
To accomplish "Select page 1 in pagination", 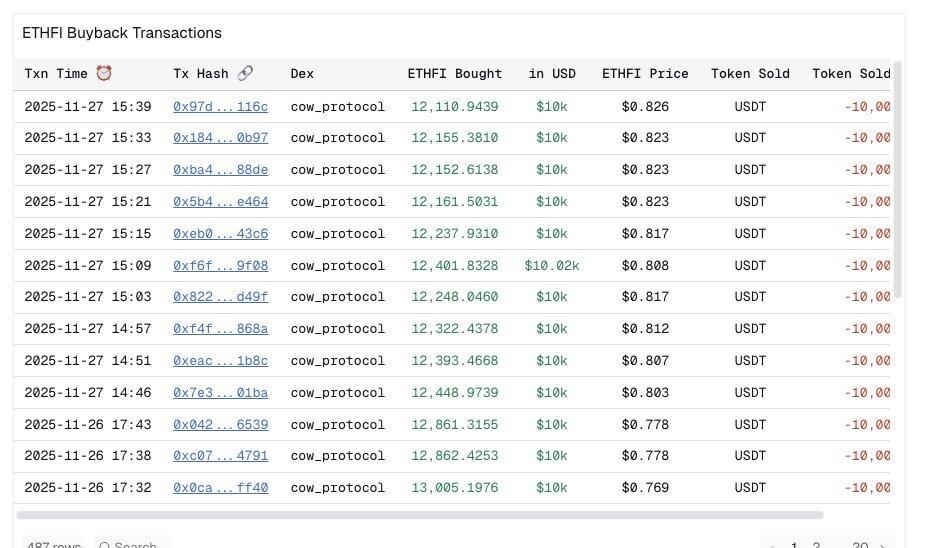I will 795,546.
